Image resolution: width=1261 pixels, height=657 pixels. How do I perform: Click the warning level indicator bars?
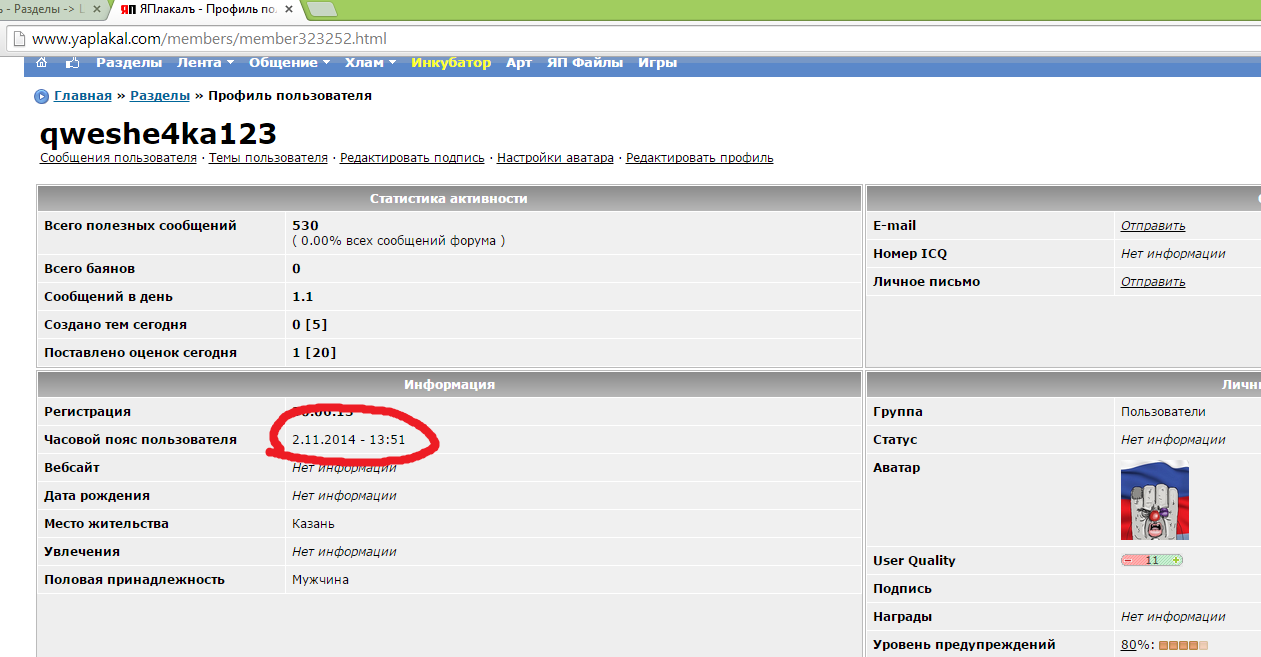(1183, 645)
